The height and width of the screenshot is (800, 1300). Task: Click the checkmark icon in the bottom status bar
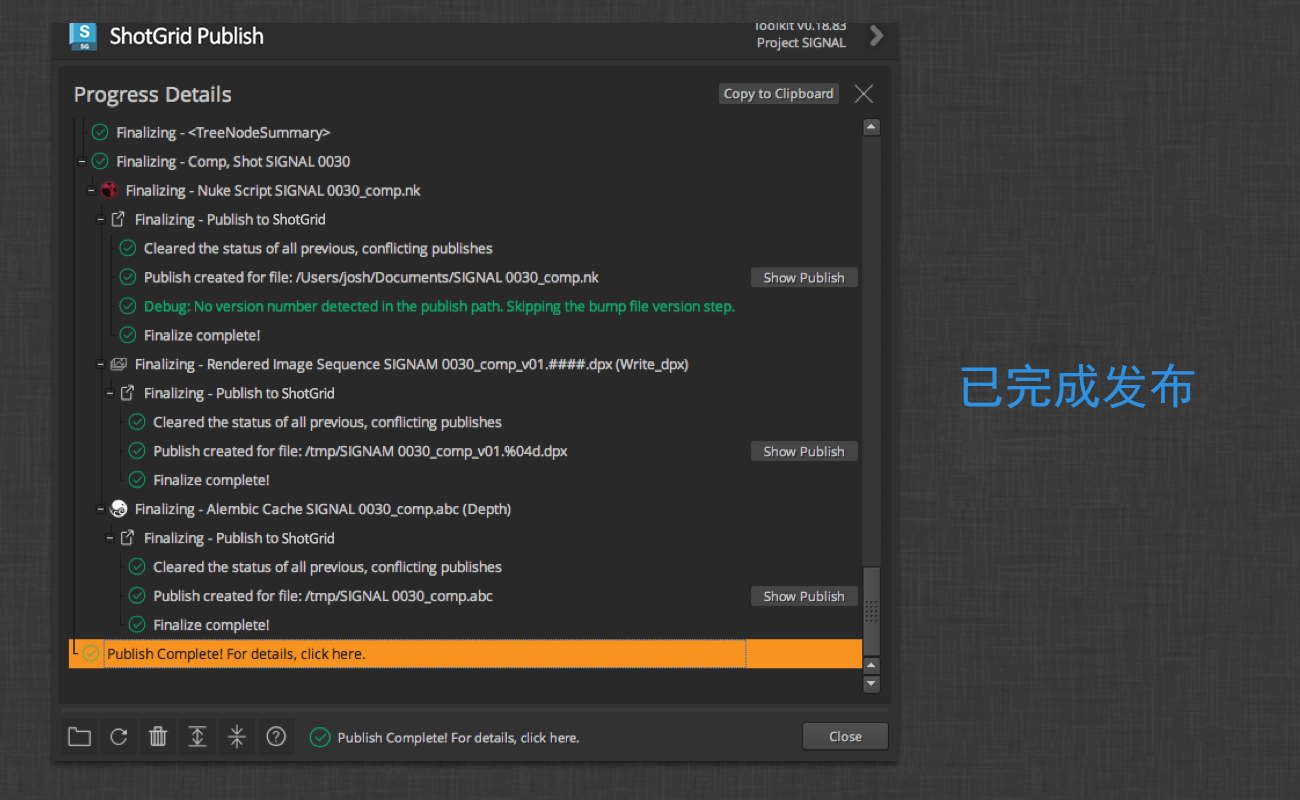[x=320, y=737]
